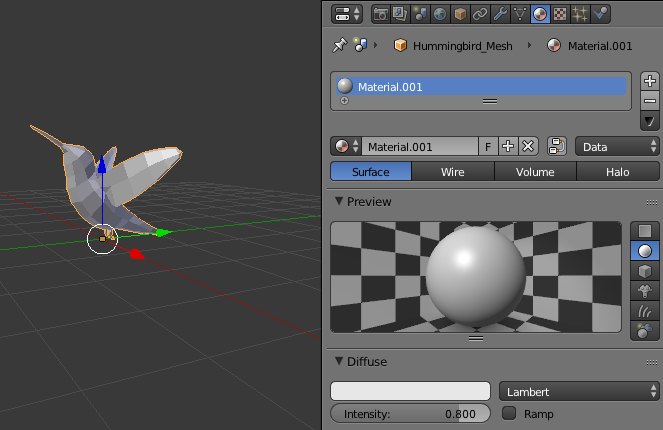Set preview type to cube
Screen dimensions: 663x430
tap(645, 271)
